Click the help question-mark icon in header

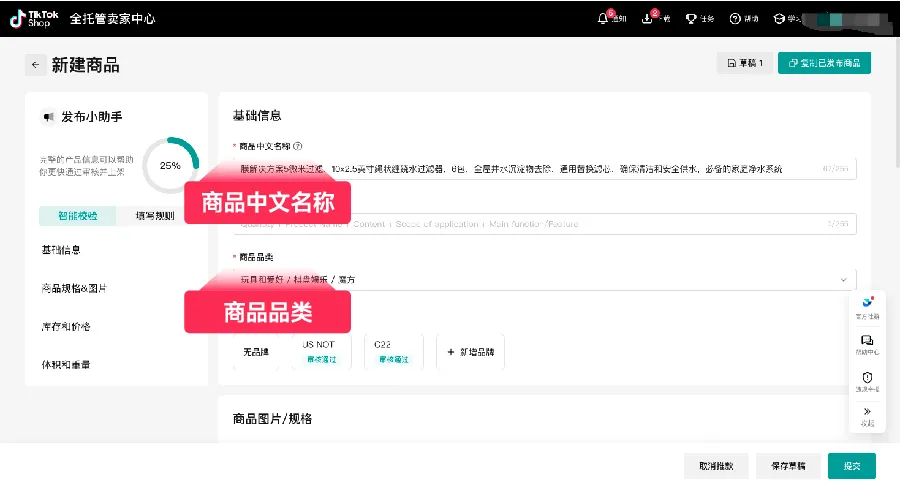click(736, 19)
